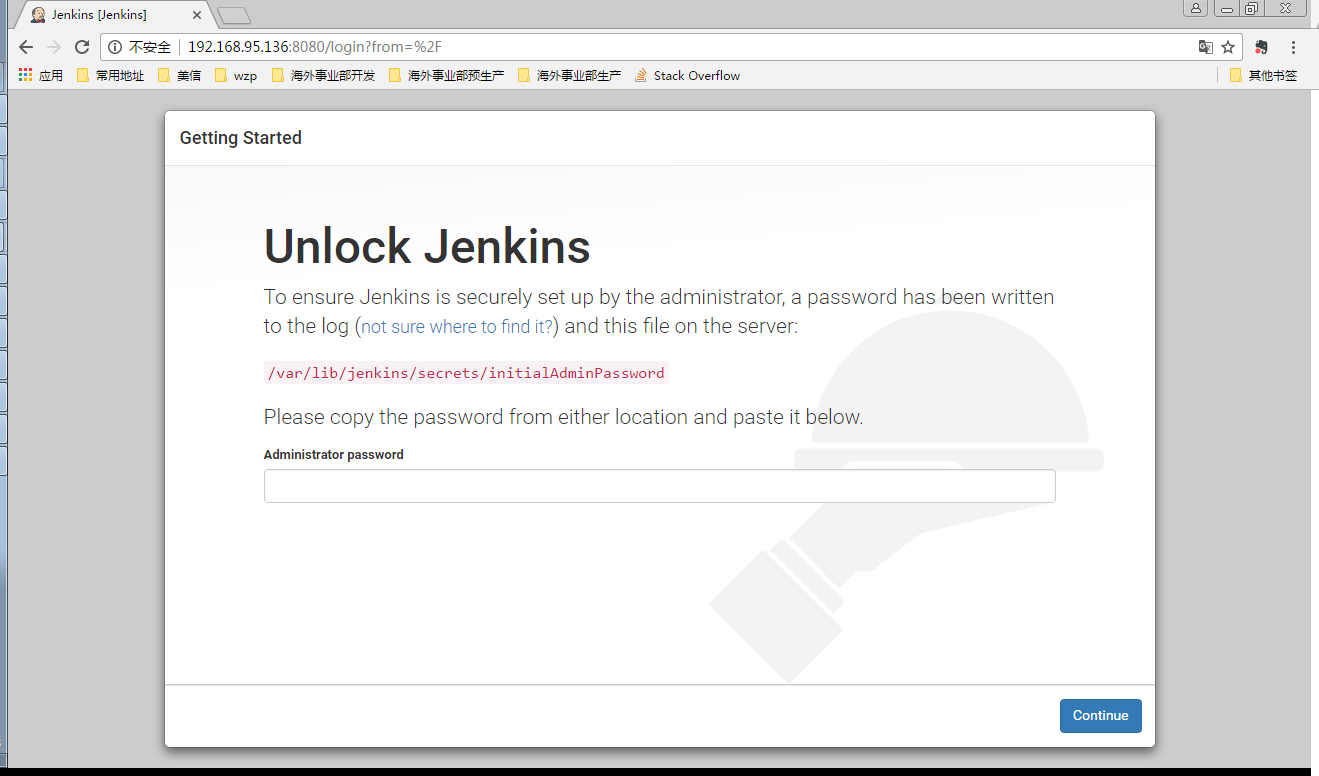Image resolution: width=1319 pixels, height=776 pixels.
Task: Restore down the browser window
Action: [x=1251, y=8]
